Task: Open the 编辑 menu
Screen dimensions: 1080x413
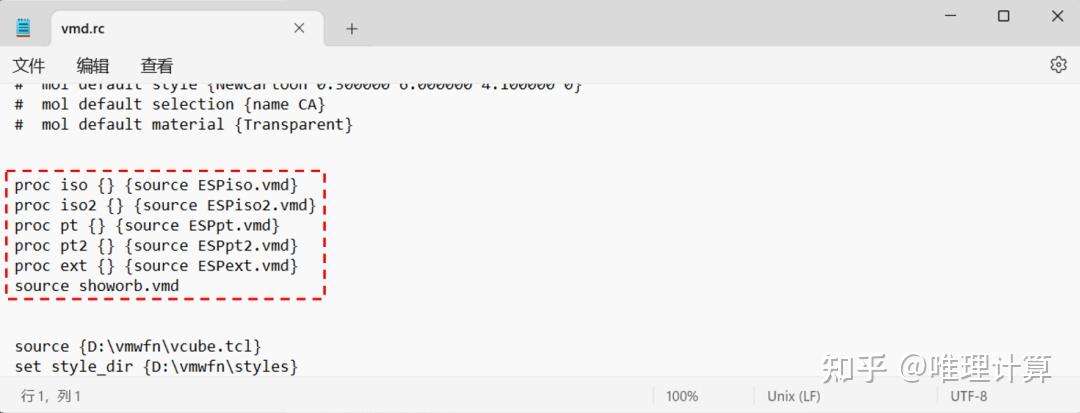Action: coord(93,66)
